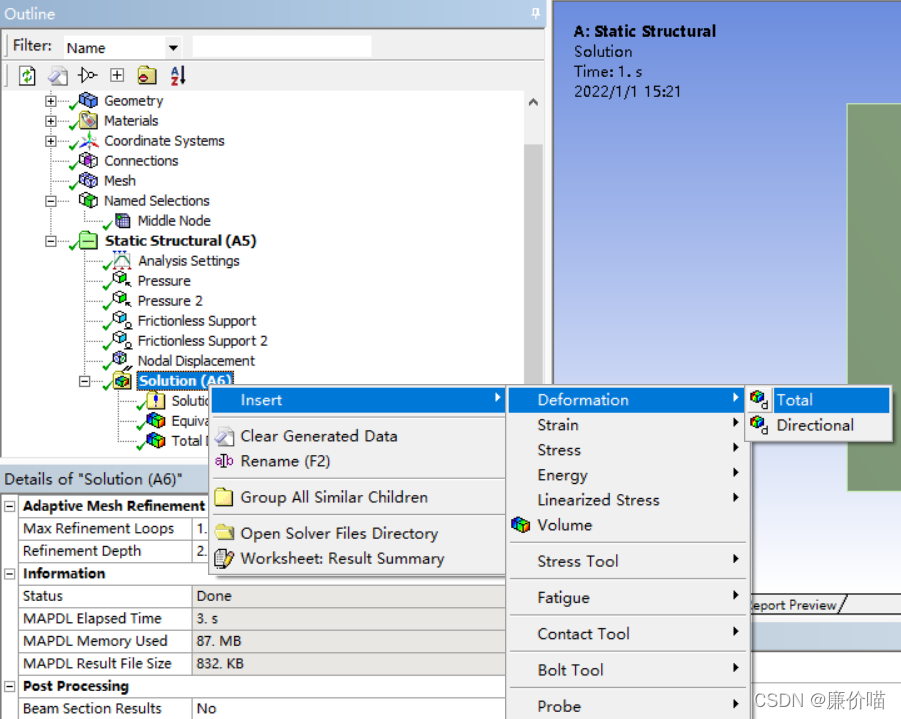Open the Deformation submenu

(x=627, y=400)
